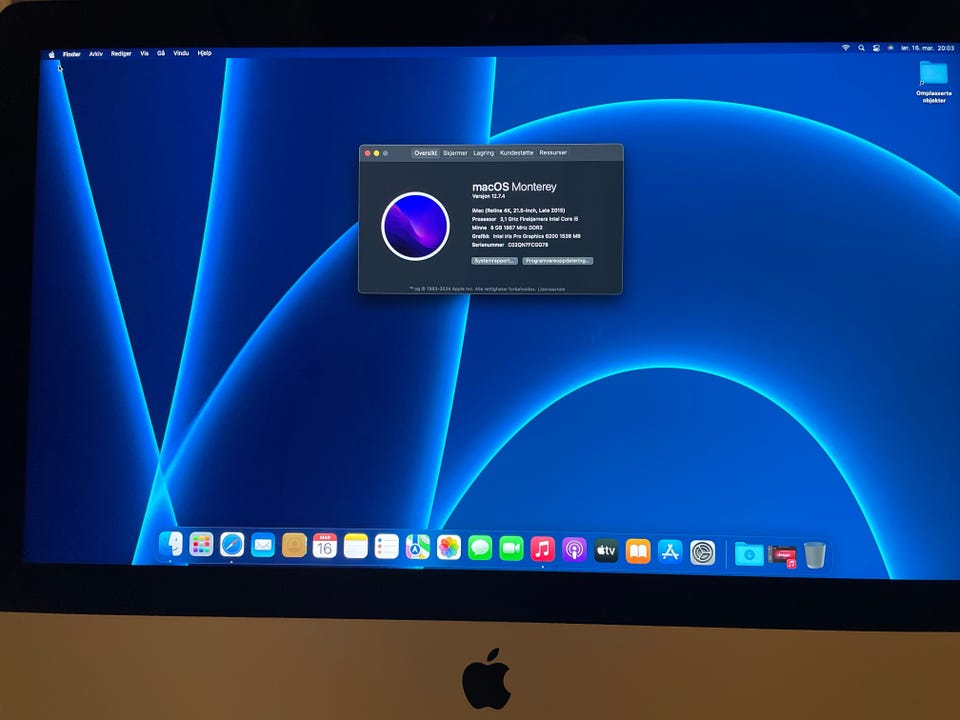Viewport: 960px width, 720px height.
Task: Open the Hjelp menu
Action: (x=204, y=53)
